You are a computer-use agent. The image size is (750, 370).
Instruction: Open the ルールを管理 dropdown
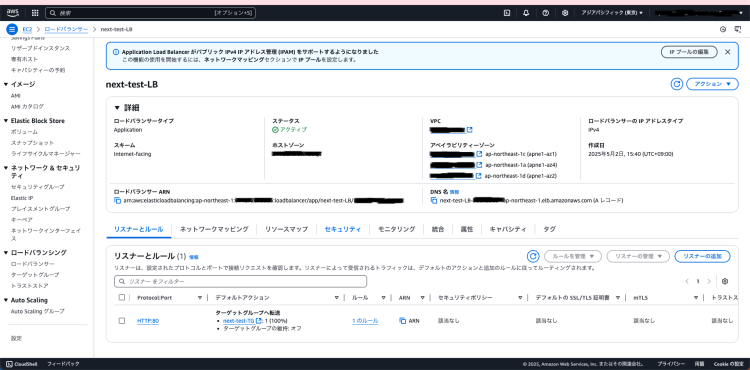(573, 256)
